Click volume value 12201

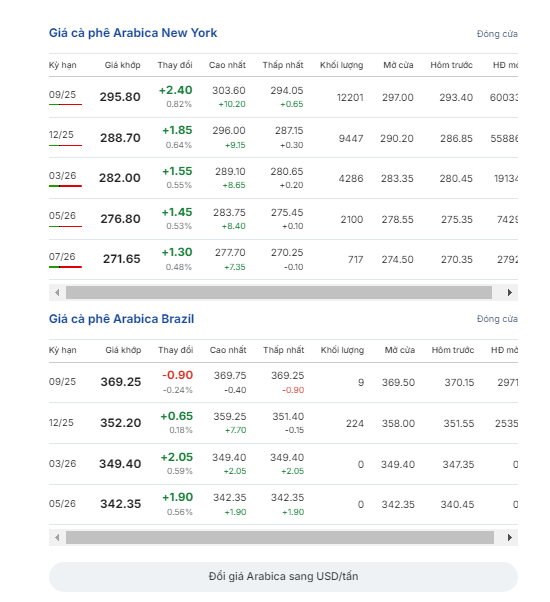click(x=350, y=98)
